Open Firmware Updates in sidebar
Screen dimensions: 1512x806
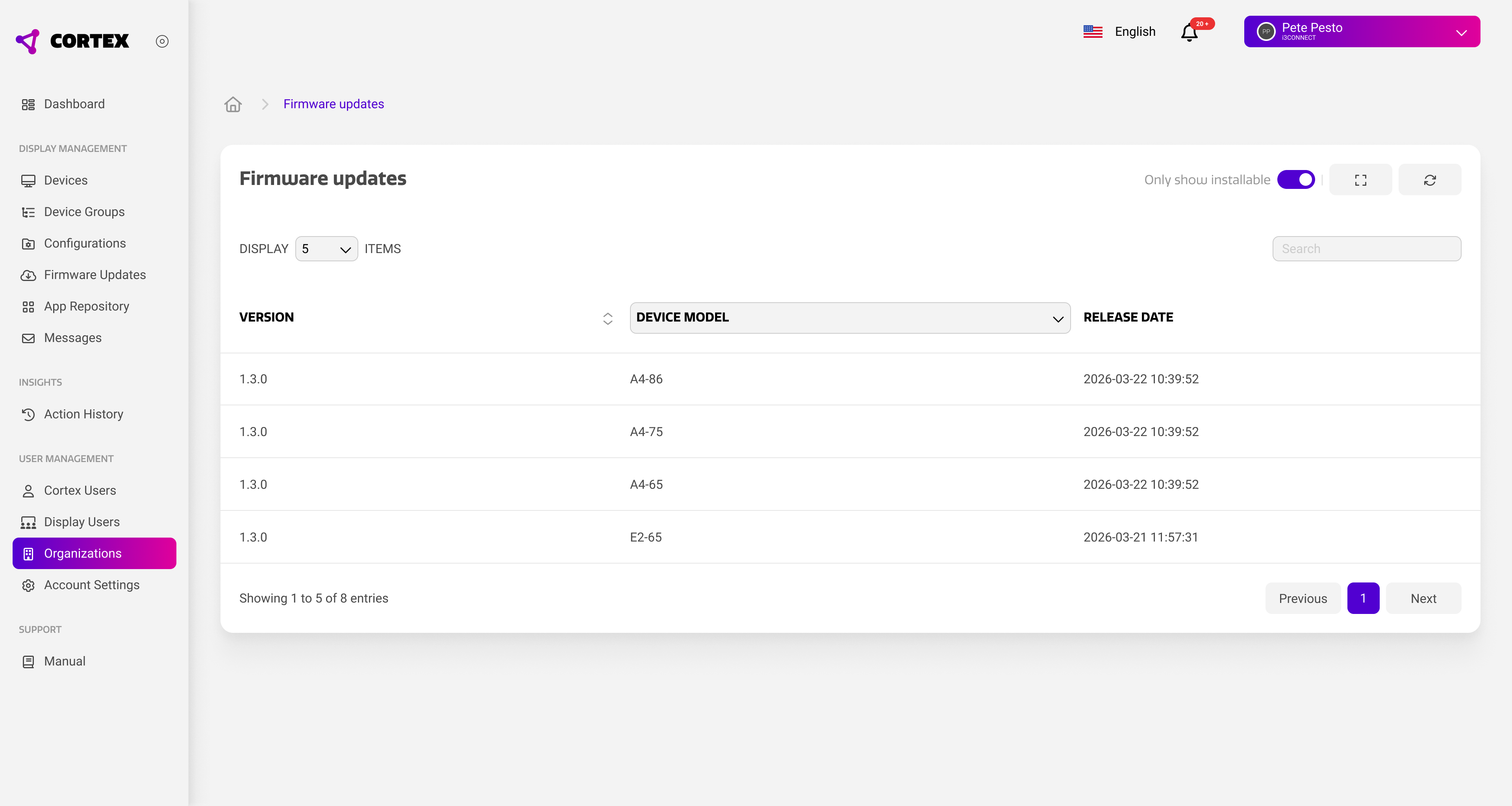coord(94,275)
